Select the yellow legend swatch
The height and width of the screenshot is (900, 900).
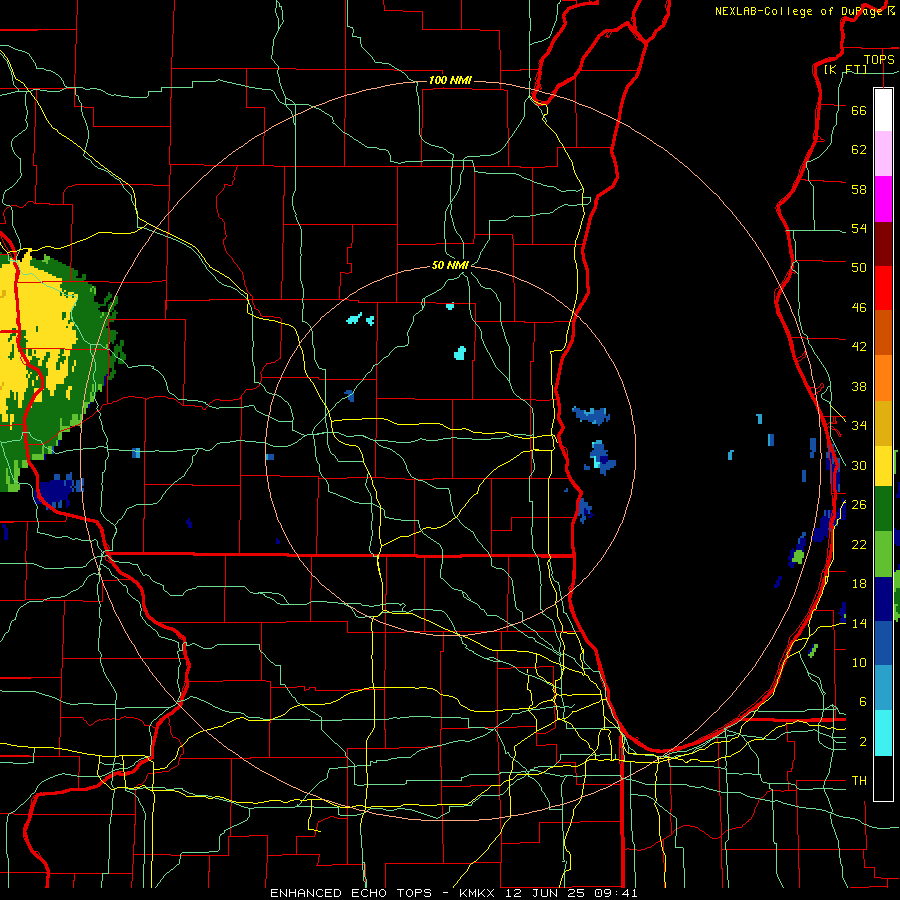click(x=883, y=466)
